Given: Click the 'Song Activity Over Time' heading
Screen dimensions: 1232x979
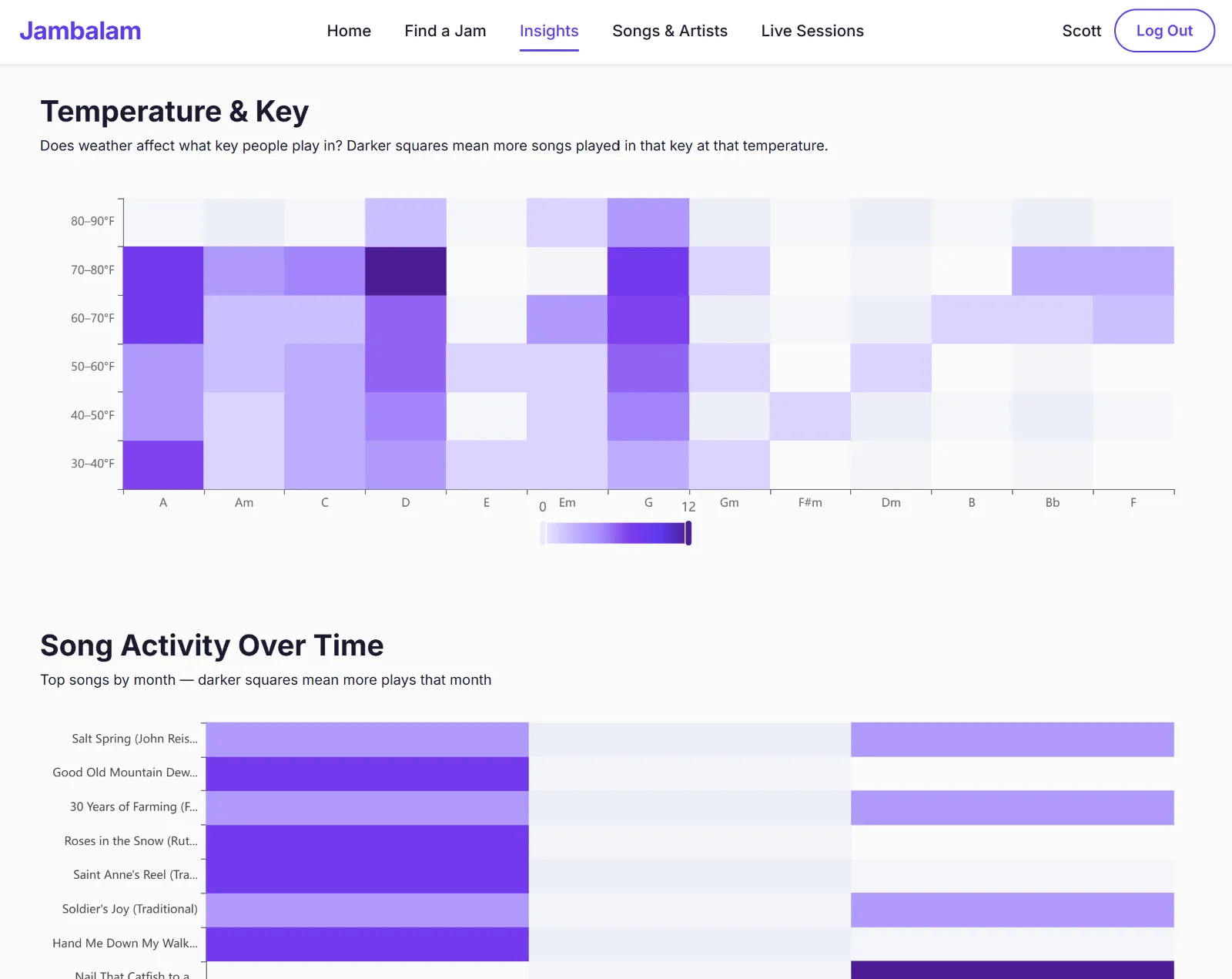Looking at the screenshot, I should tap(212, 645).
